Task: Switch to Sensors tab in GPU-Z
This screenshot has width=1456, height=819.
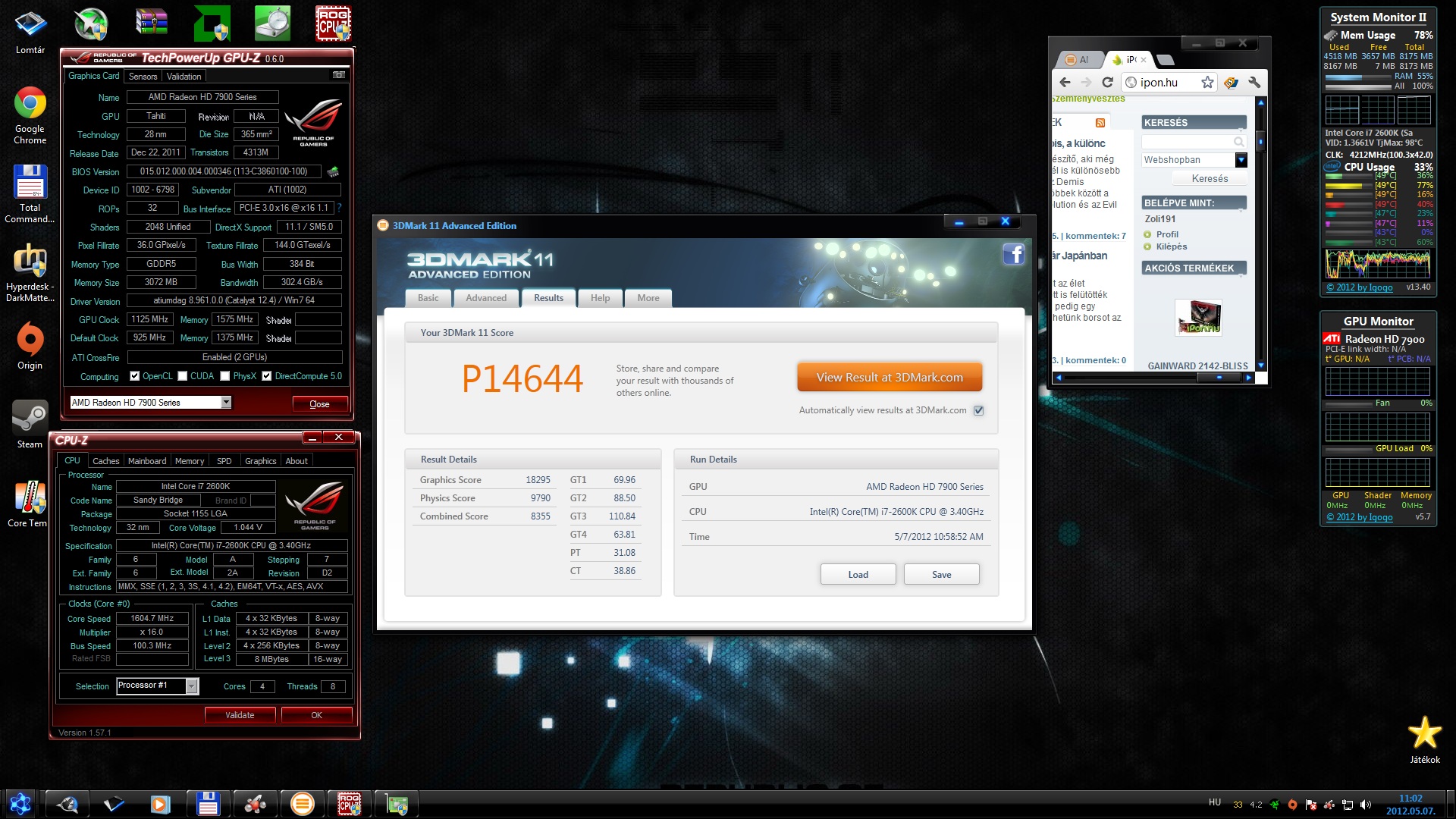Action: coord(143,77)
